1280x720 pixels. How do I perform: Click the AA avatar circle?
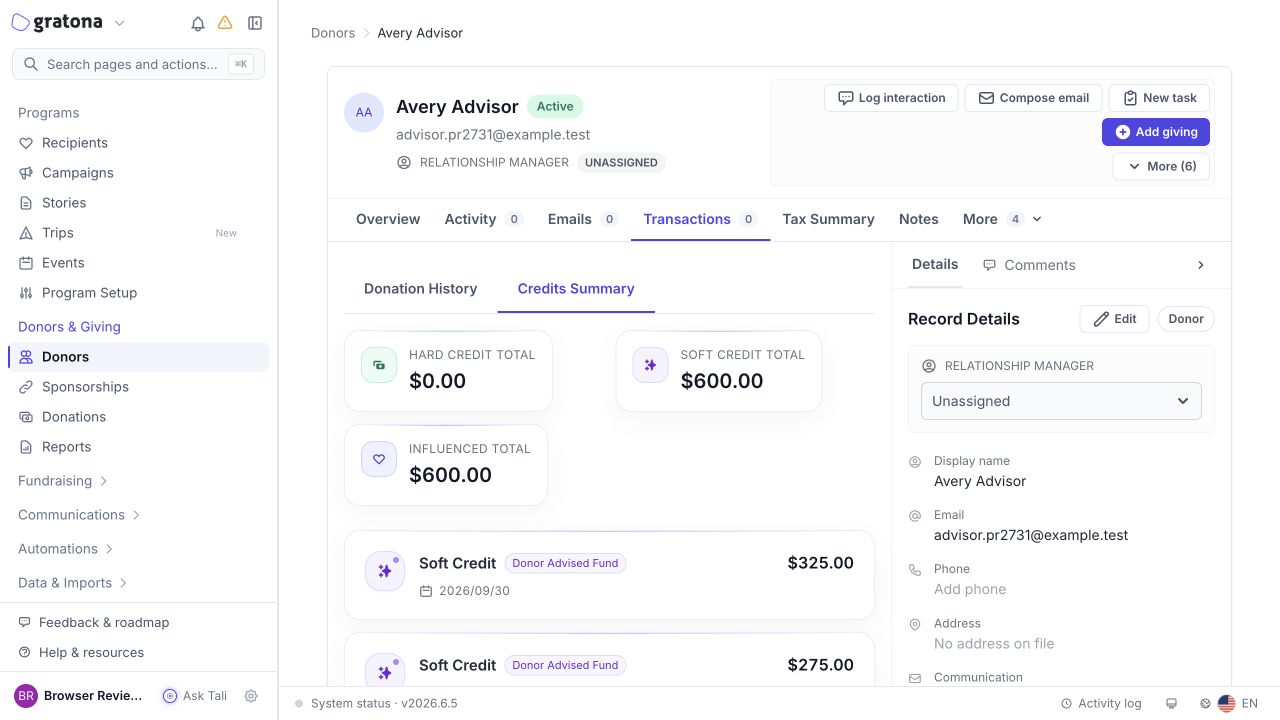point(364,112)
